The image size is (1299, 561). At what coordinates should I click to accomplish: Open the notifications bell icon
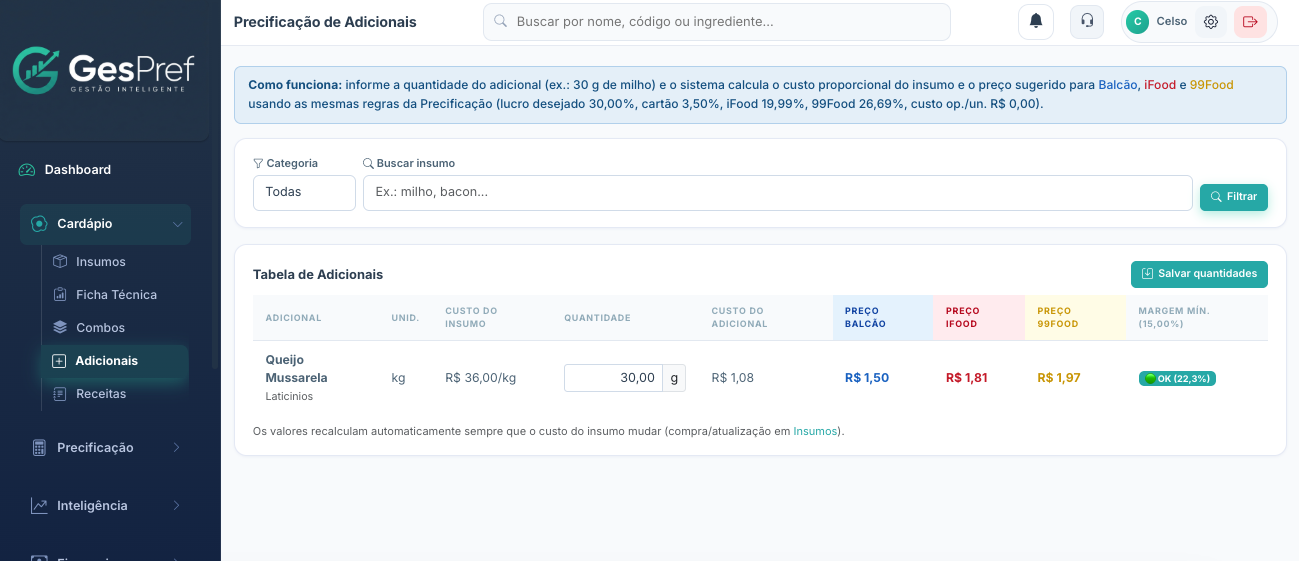[1036, 21]
